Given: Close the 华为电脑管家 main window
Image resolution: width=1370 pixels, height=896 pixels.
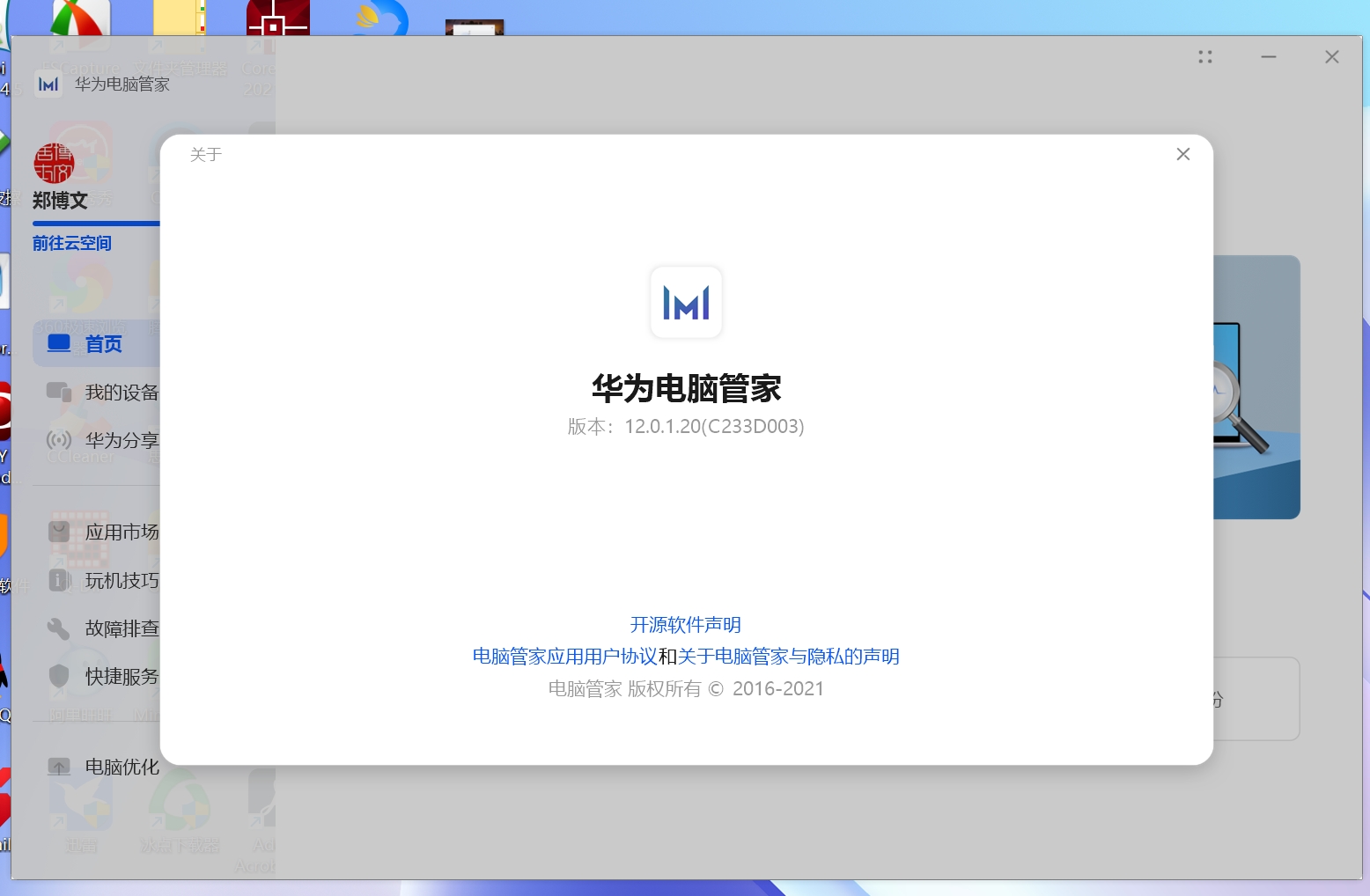Looking at the screenshot, I should coord(1332,57).
